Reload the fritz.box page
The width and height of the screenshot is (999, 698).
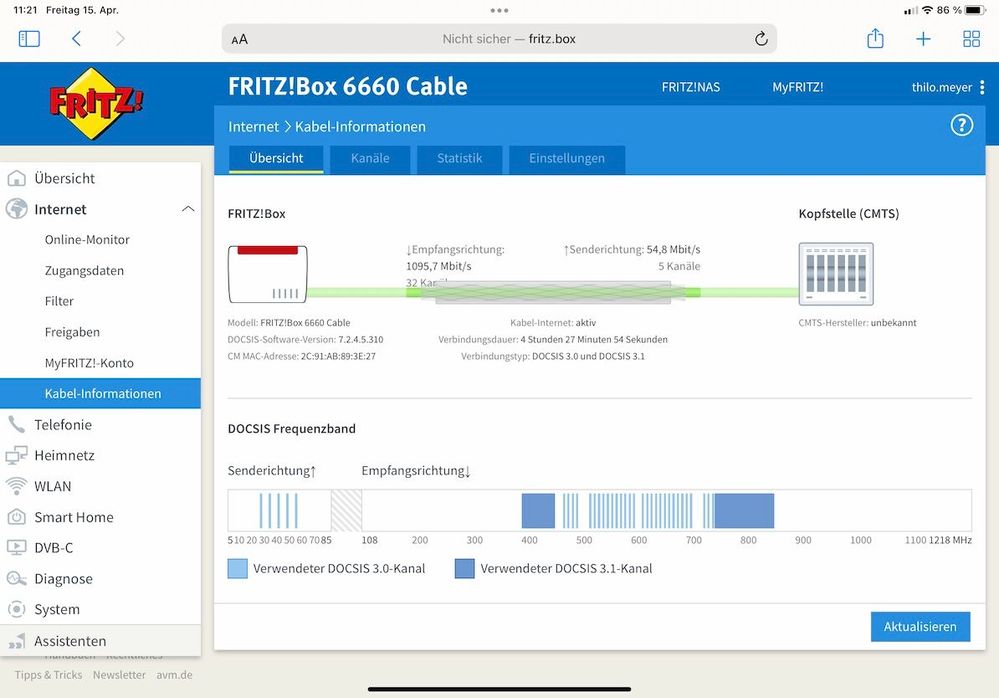761,39
